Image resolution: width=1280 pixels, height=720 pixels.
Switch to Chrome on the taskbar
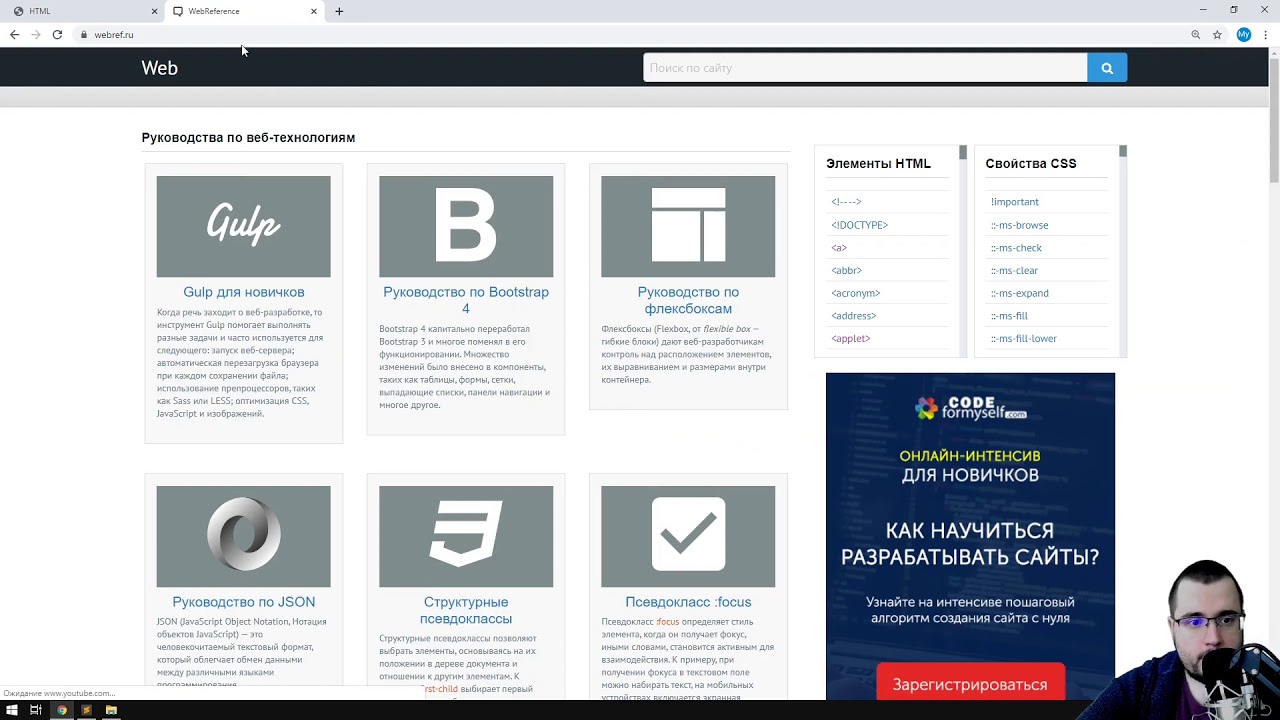[x=61, y=710]
